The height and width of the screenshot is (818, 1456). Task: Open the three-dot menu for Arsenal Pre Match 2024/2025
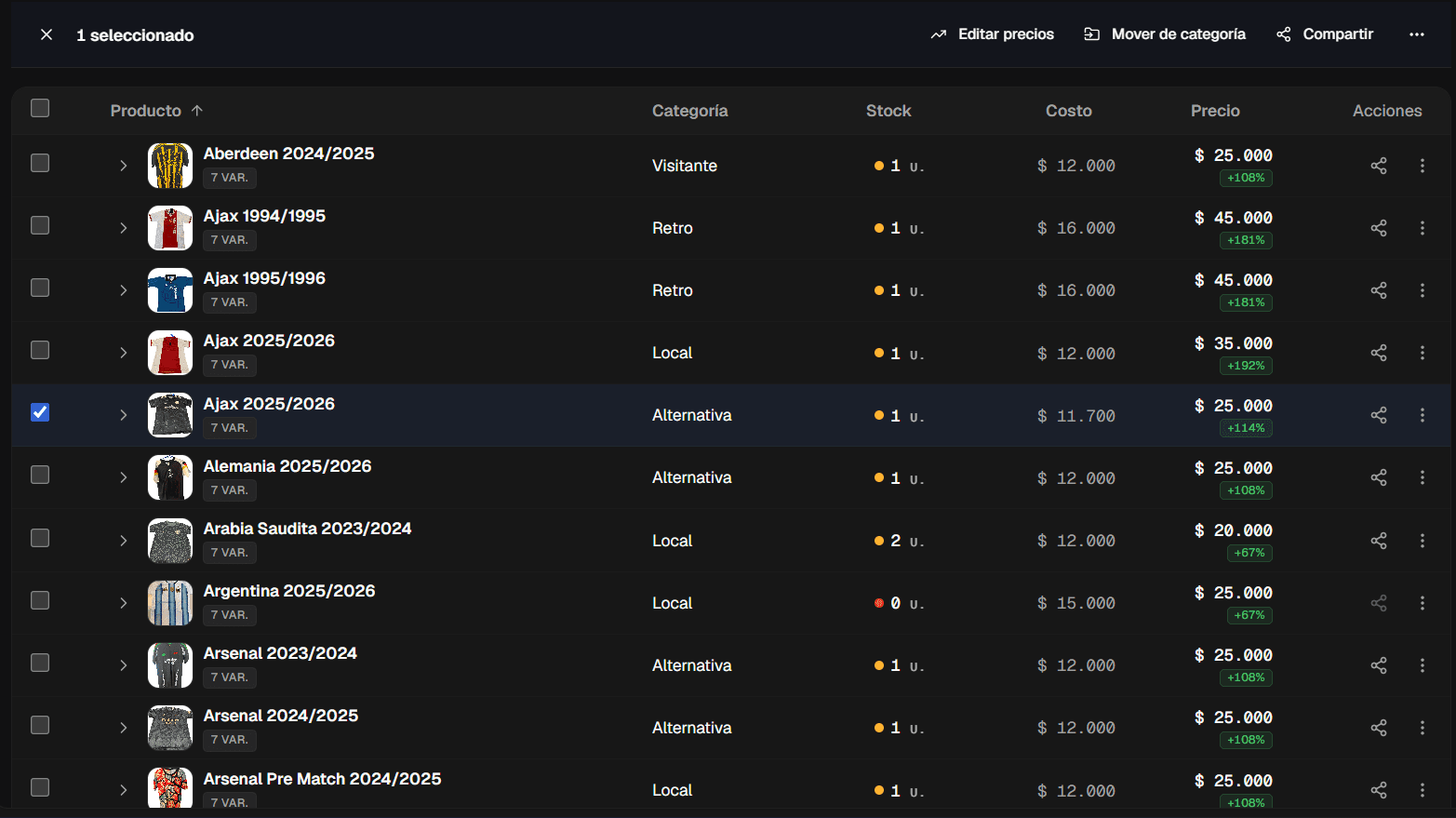point(1423,790)
